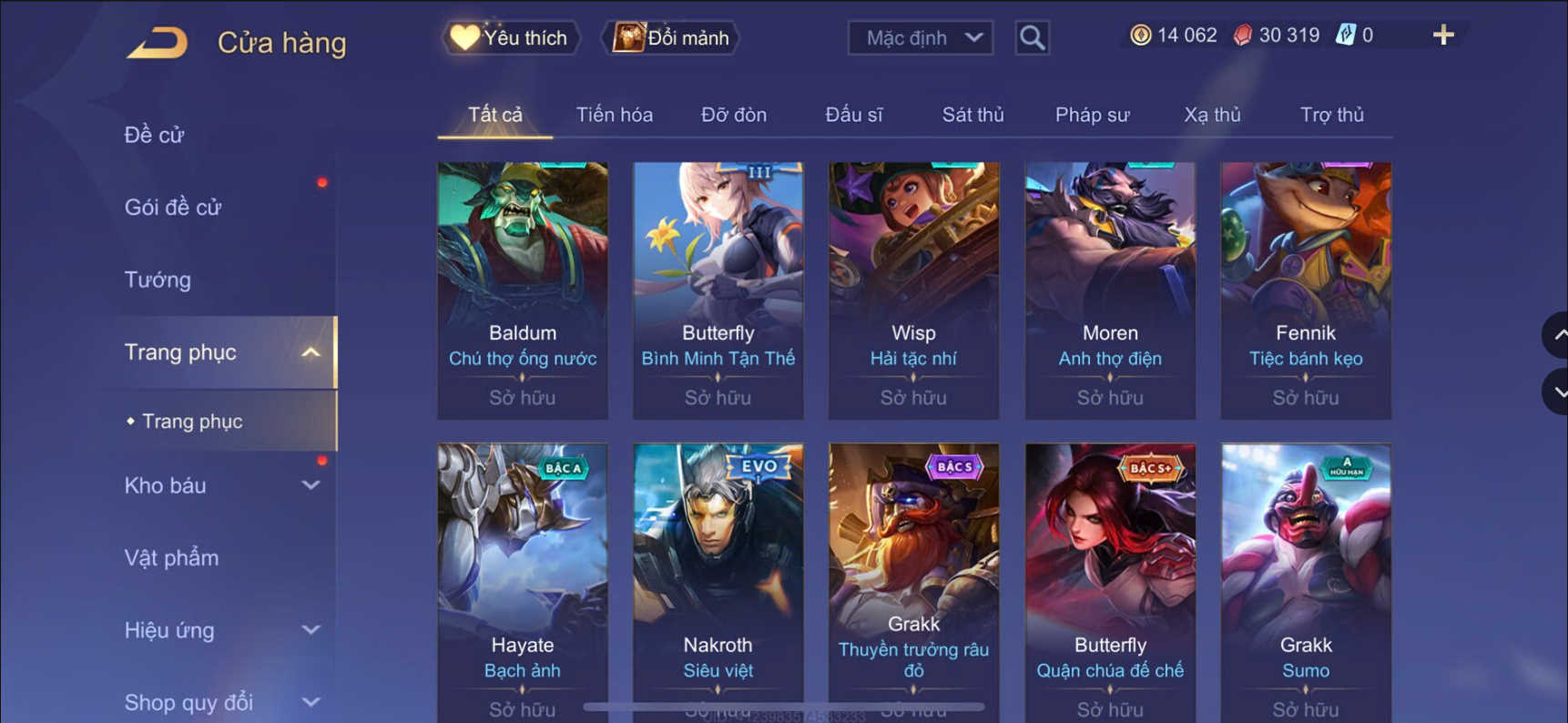
Task: Toggle the Yêu thích favorites filter
Action: pyautogui.click(x=510, y=37)
